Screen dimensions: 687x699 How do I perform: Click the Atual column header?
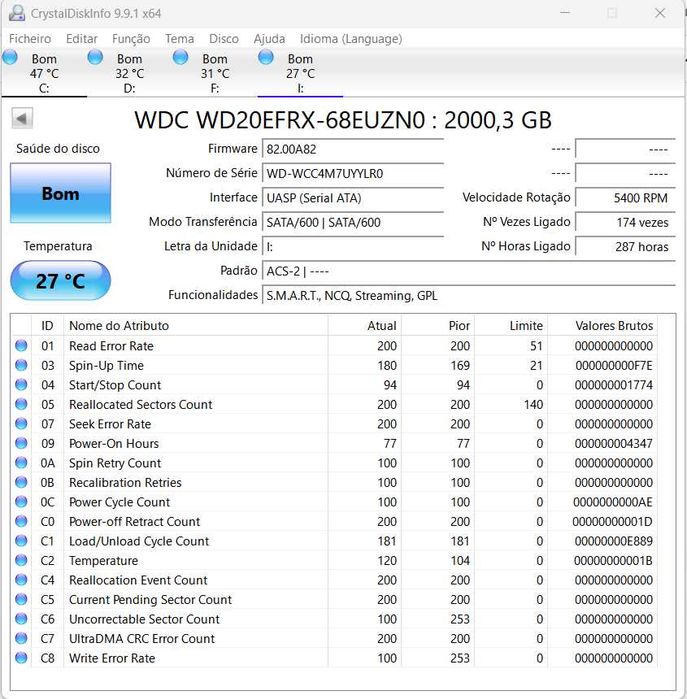pyautogui.click(x=365, y=325)
